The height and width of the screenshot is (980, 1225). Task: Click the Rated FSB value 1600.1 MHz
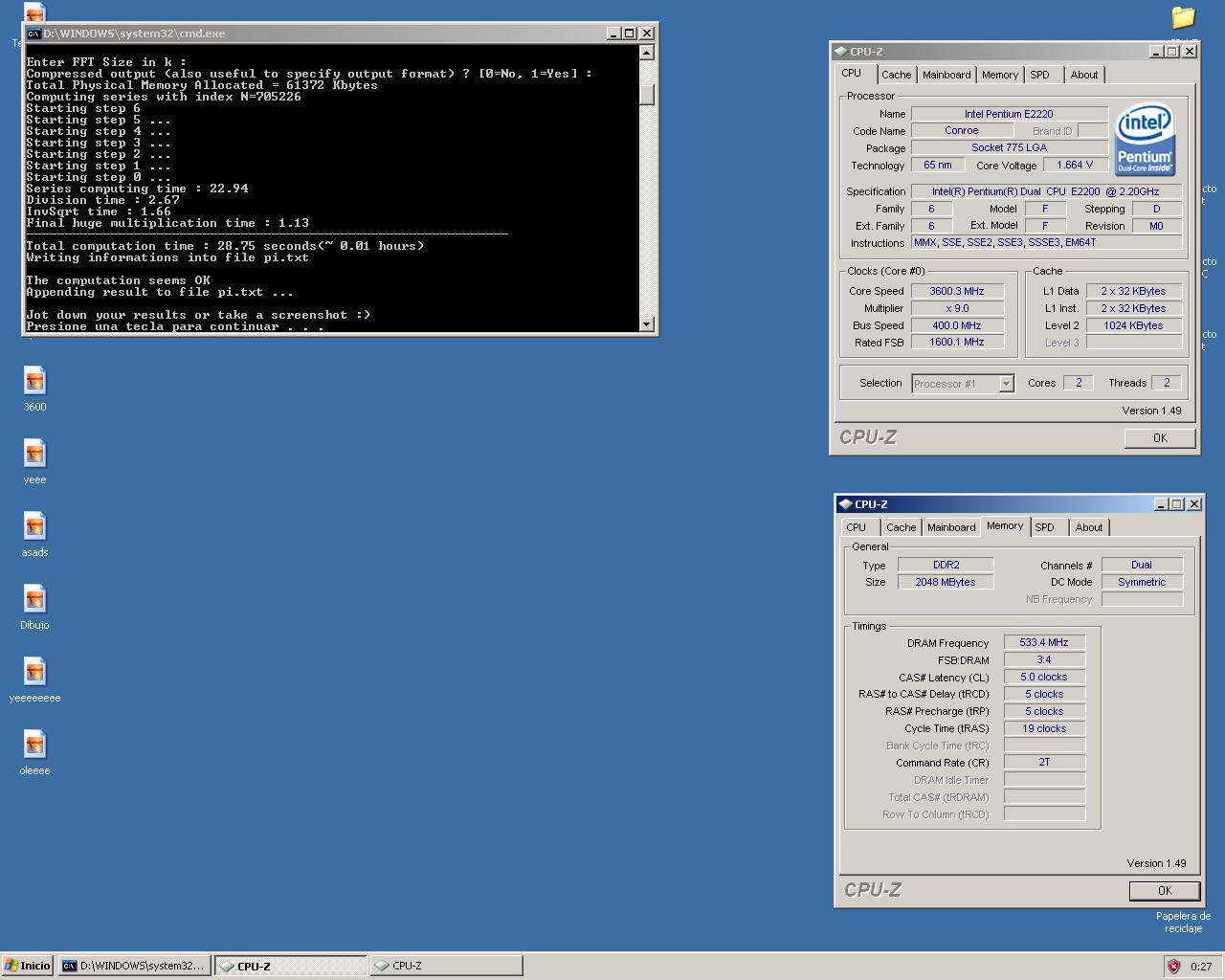[957, 342]
